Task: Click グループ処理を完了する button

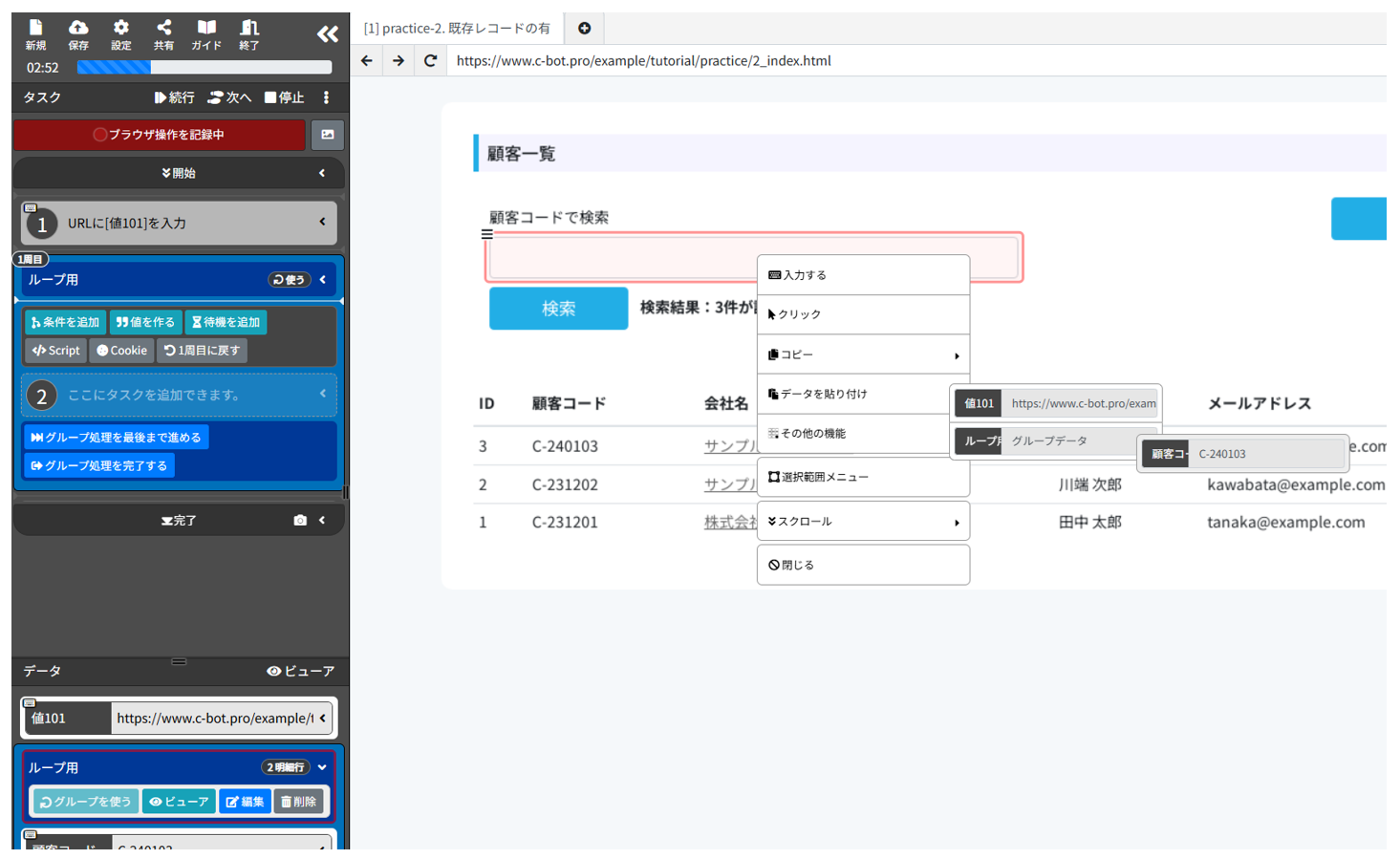Action: pos(99,465)
